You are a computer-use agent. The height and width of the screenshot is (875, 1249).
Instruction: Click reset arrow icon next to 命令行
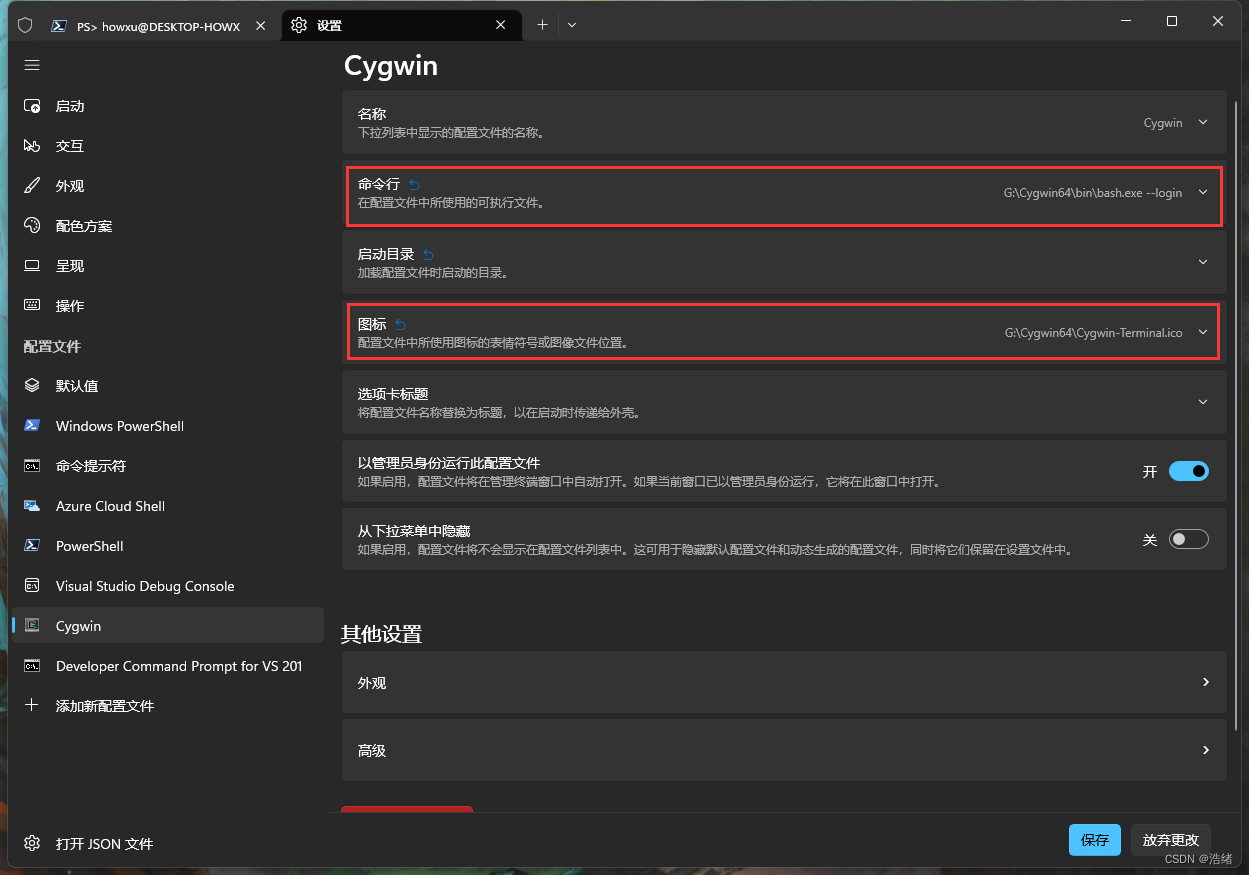coord(414,184)
